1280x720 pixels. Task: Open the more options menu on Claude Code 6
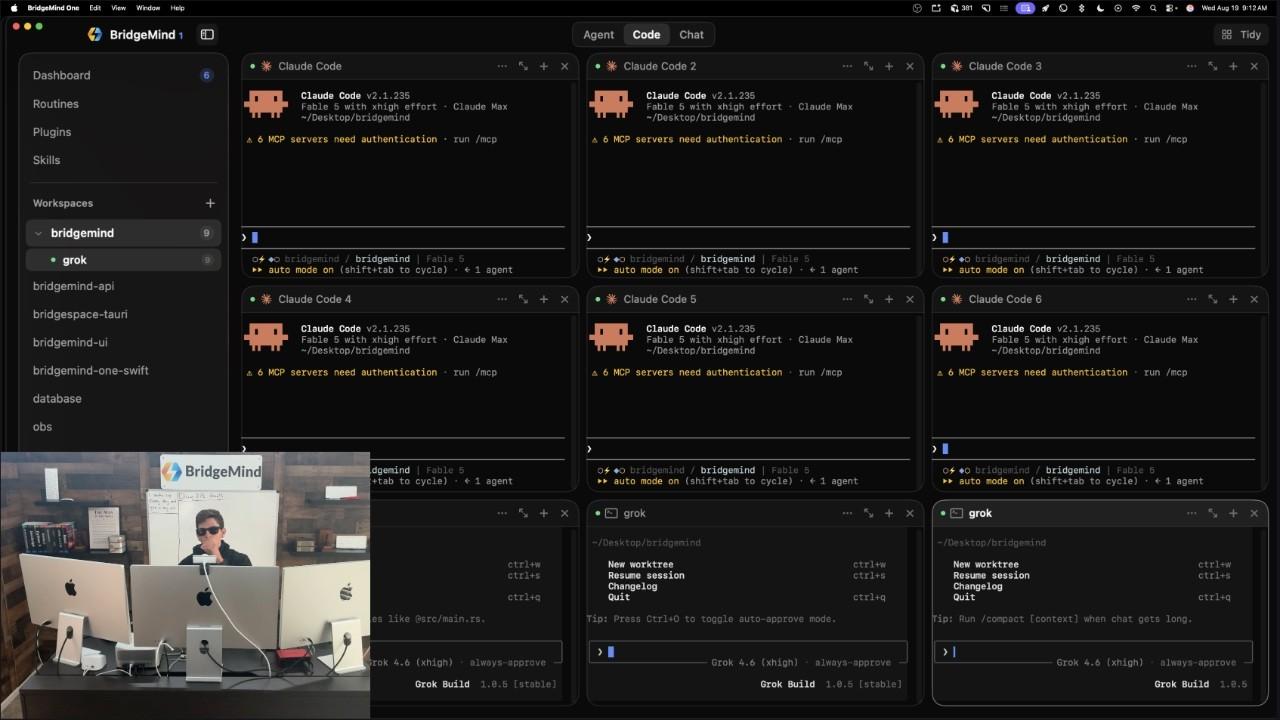[1192, 299]
